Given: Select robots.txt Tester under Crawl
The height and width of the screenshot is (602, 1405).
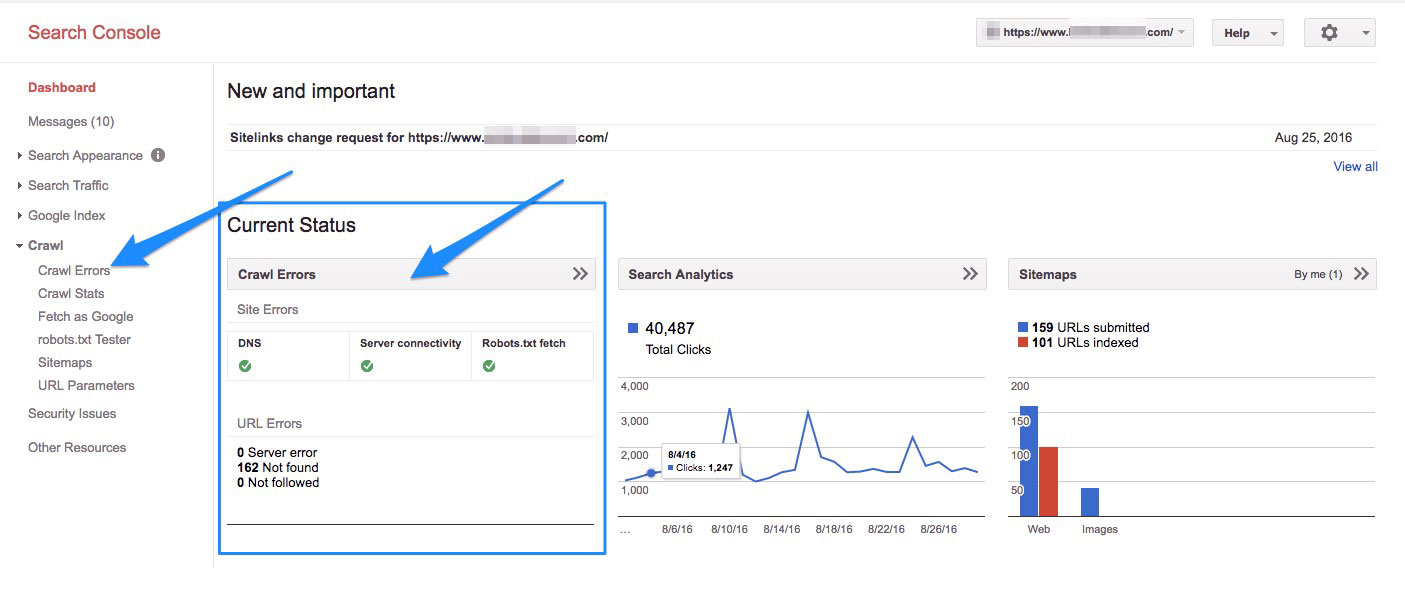Looking at the screenshot, I should click(x=84, y=340).
